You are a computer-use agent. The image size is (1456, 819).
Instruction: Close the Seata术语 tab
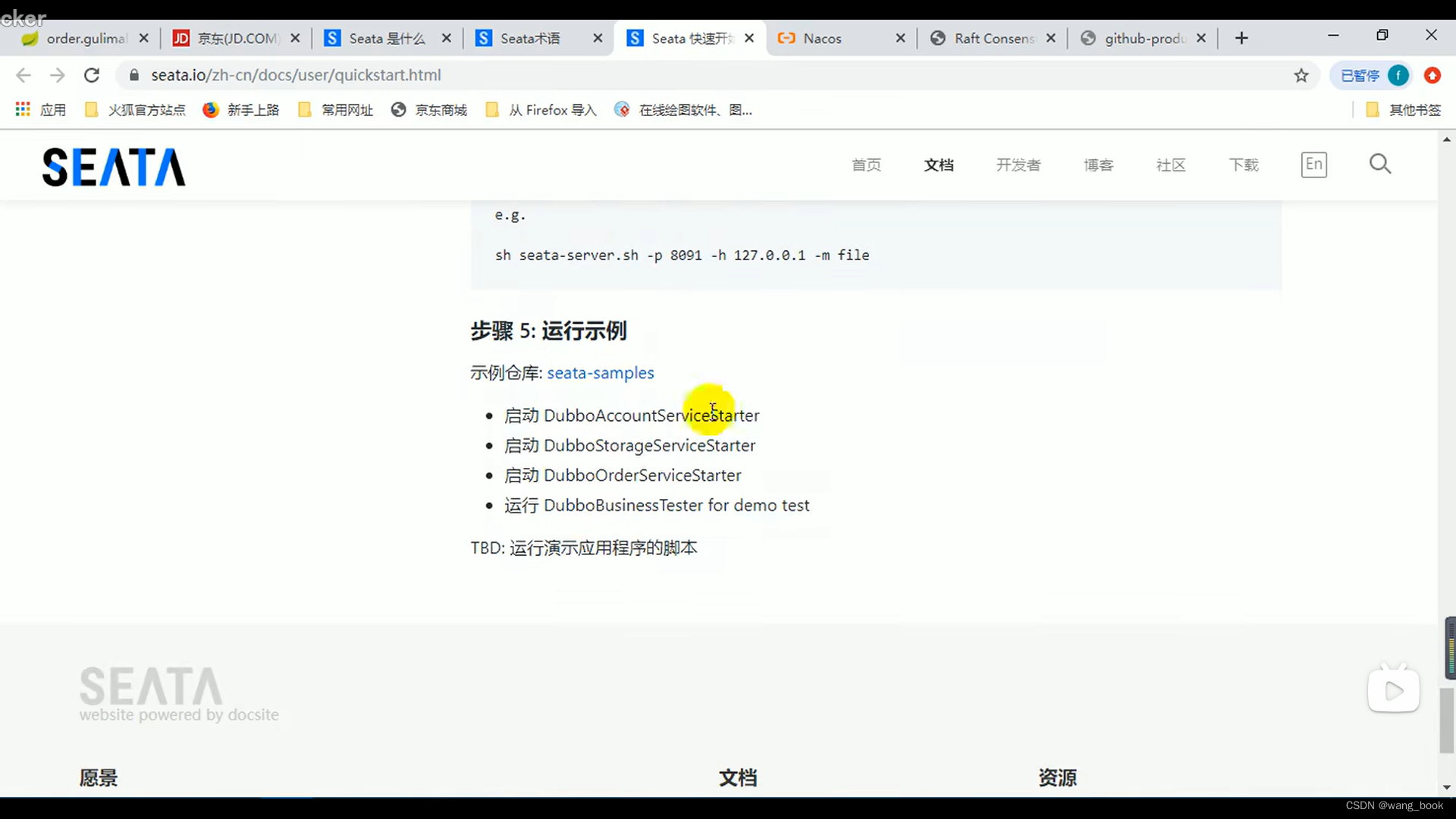(x=598, y=38)
